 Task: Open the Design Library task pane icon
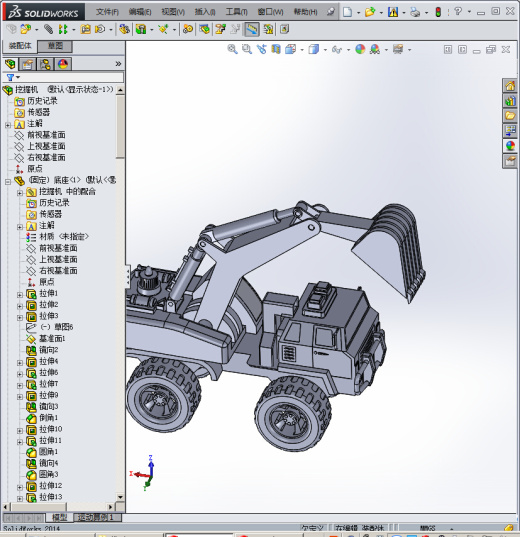click(510, 100)
